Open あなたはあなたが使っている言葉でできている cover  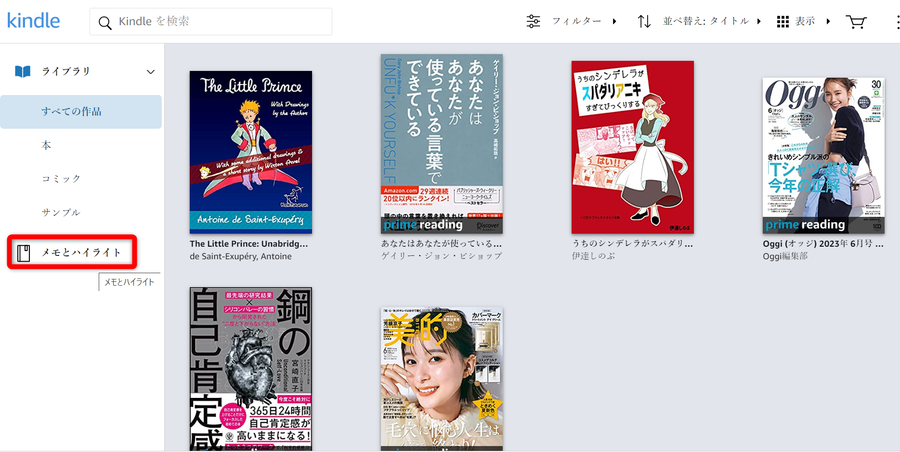point(441,144)
